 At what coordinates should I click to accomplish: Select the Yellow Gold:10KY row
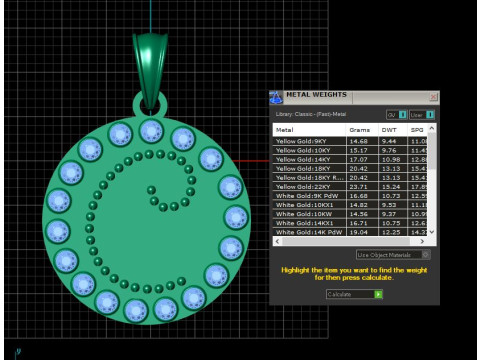(350, 150)
